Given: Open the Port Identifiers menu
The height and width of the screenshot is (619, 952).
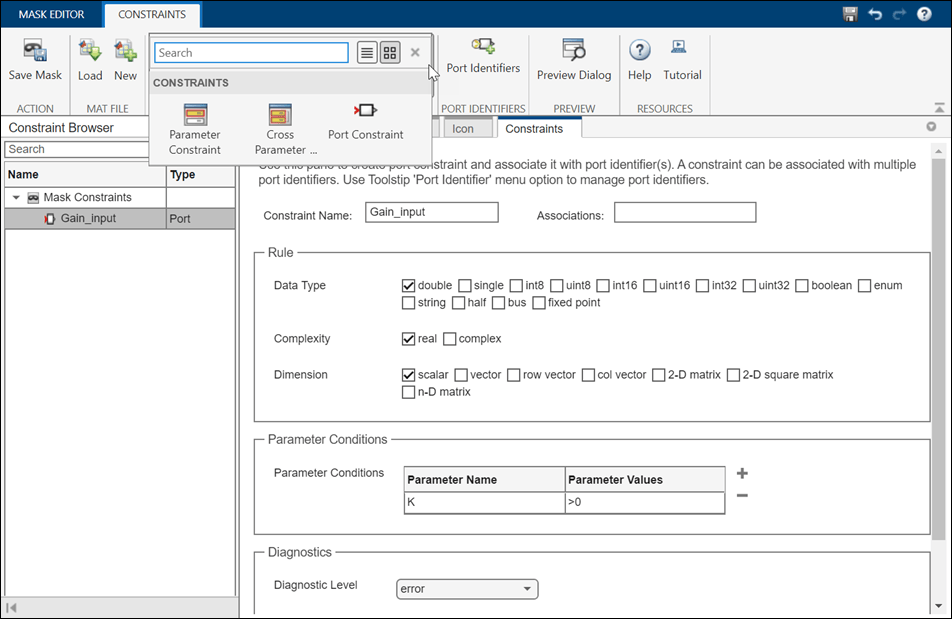Looking at the screenshot, I should point(483,56).
